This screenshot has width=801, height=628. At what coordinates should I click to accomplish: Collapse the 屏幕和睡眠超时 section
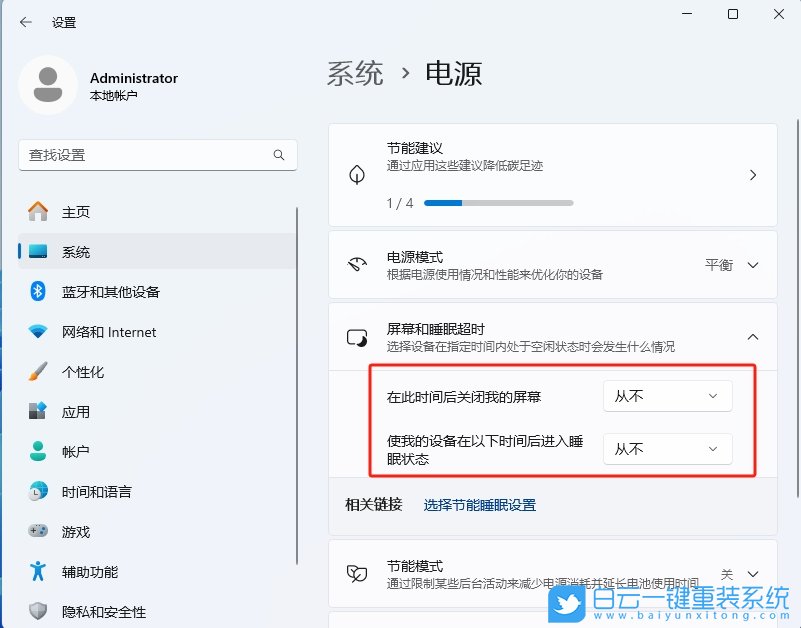753,337
